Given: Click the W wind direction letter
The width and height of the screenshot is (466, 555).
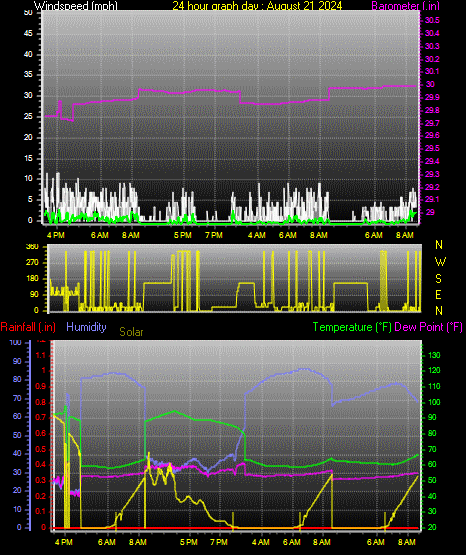Looking at the screenshot, I should tap(440, 262).
